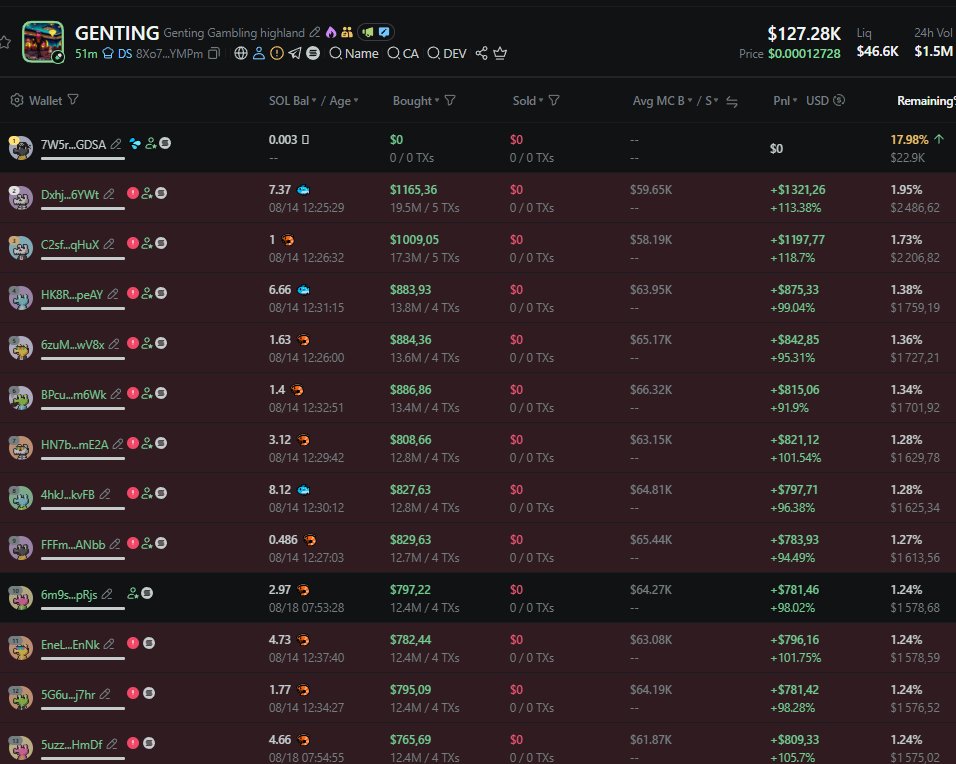Image resolution: width=956 pixels, height=764 pixels.
Task: Click red alert icon on Dxhj...6YWt row
Action: [132, 193]
